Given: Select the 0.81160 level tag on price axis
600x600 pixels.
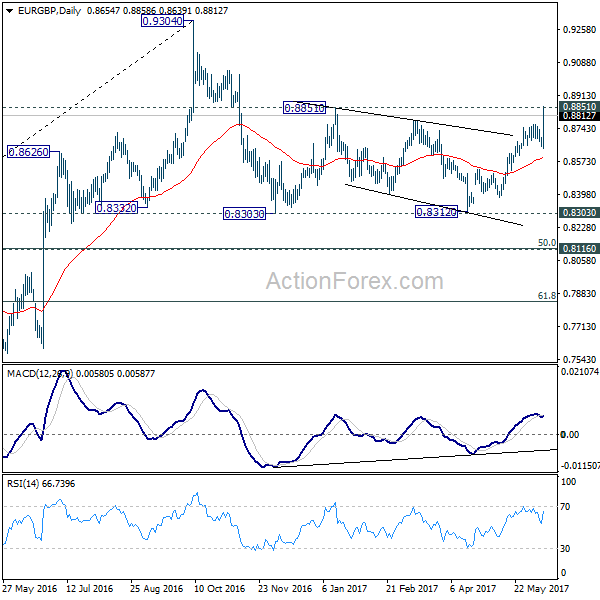Looking at the screenshot, I should click(579, 248).
